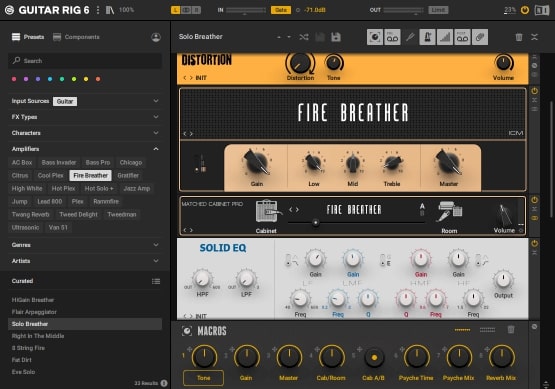Toggle the metronome icon in toolbar
The height and width of the screenshot is (389, 555).
427,37
